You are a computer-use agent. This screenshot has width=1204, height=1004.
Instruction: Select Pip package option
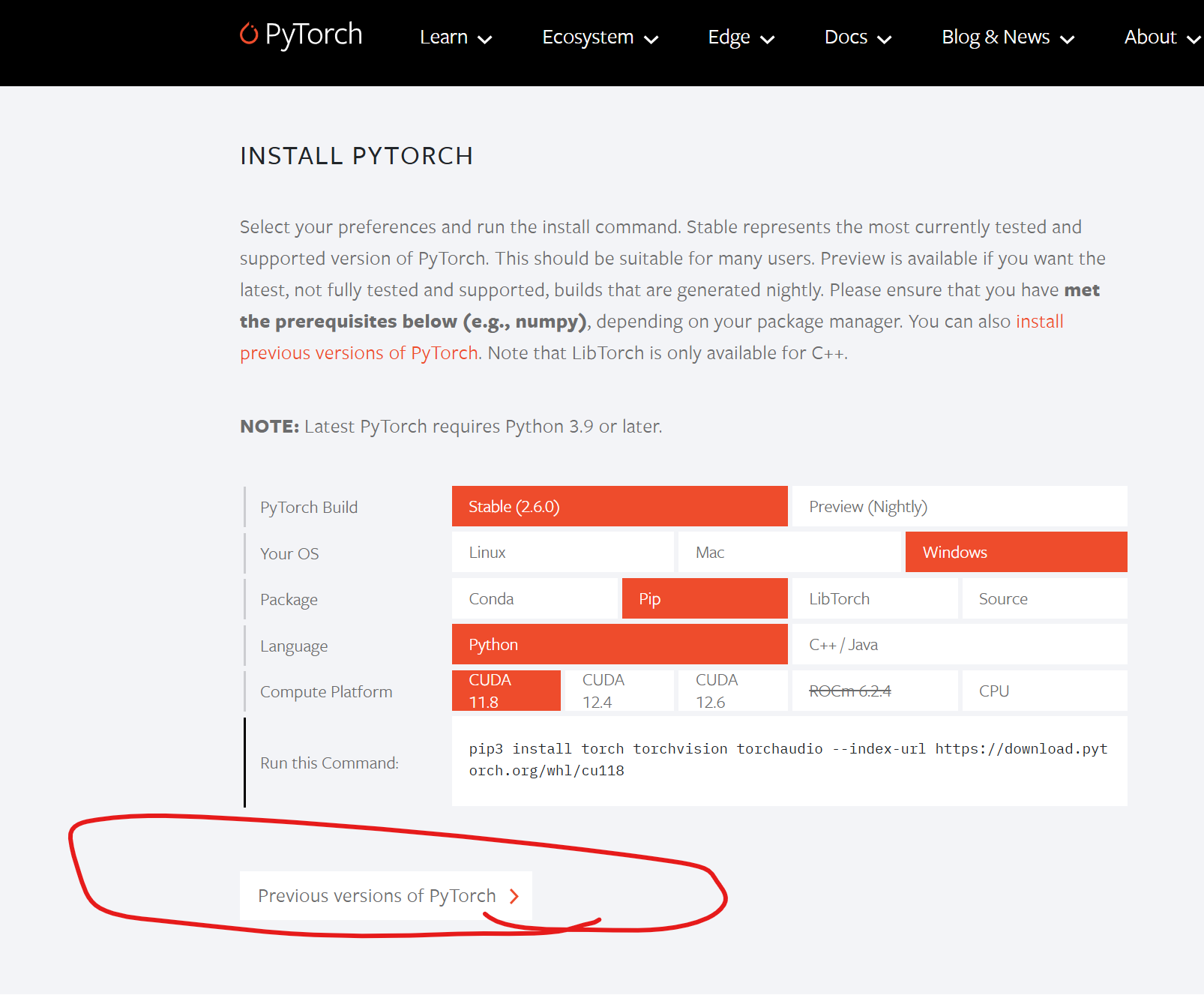[705, 598]
